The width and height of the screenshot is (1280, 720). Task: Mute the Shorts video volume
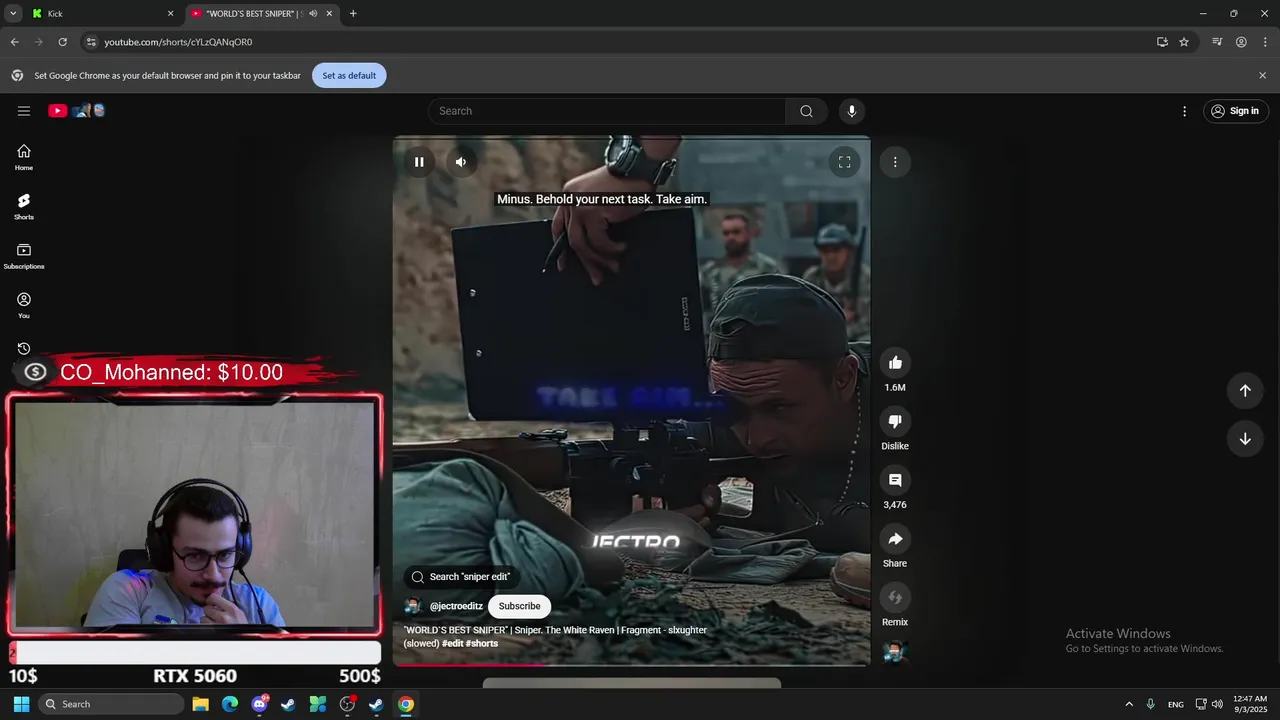tap(461, 162)
